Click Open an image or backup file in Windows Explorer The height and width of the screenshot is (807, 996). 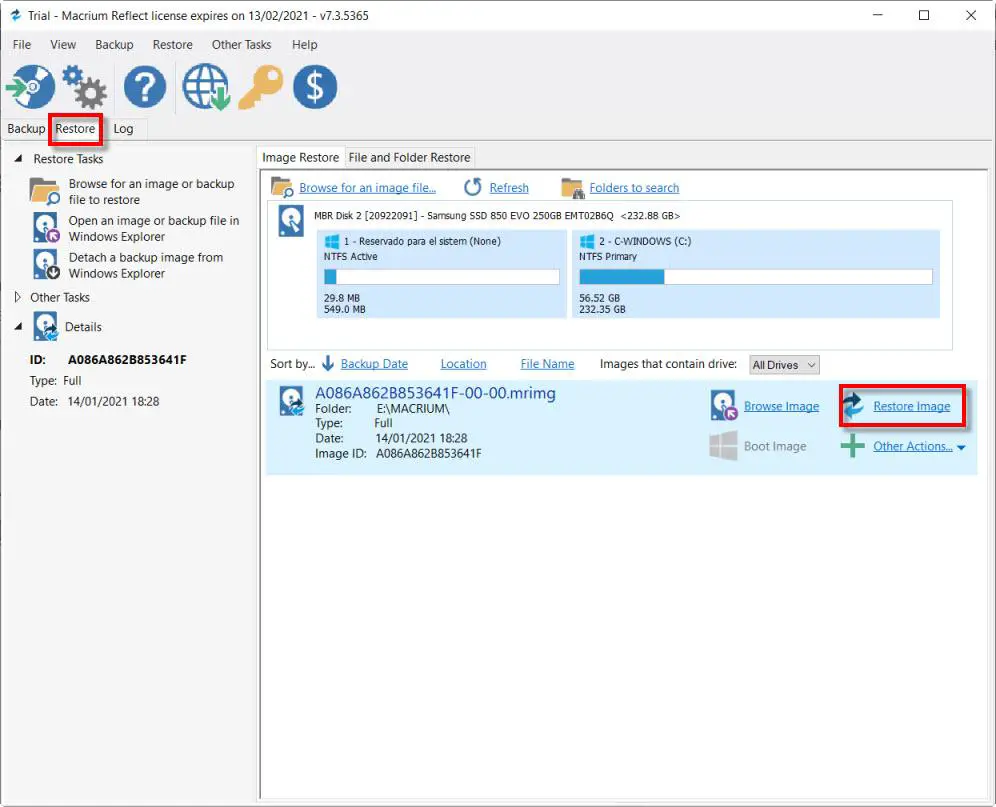(x=154, y=228)
